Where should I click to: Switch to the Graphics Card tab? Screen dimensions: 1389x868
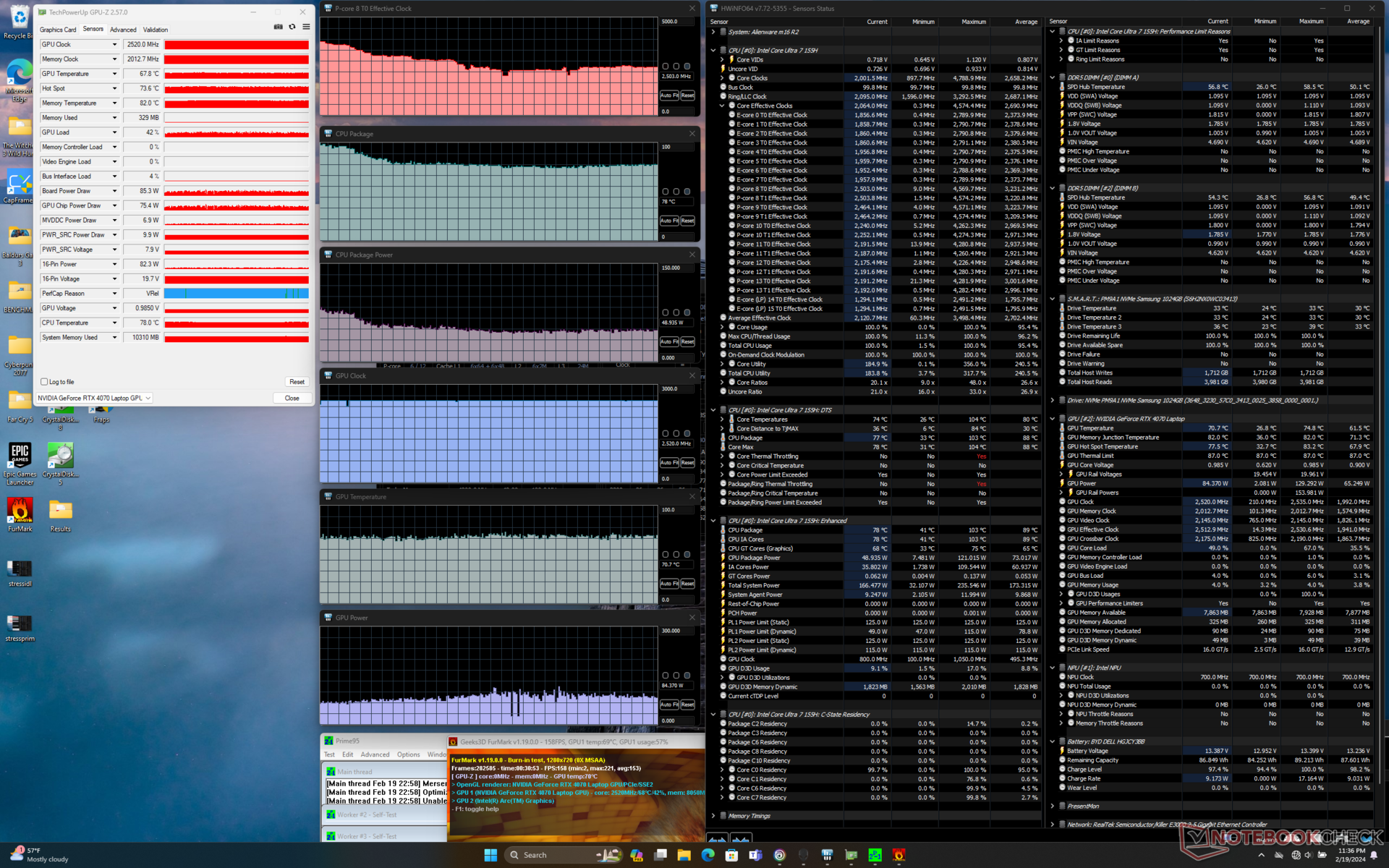[58, 30]
